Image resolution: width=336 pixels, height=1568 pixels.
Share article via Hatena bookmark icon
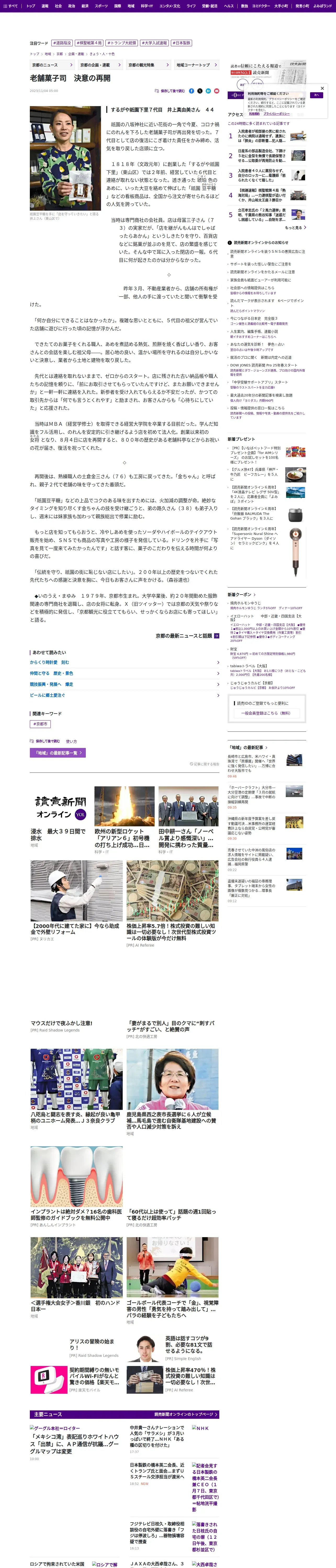[208, 91]
